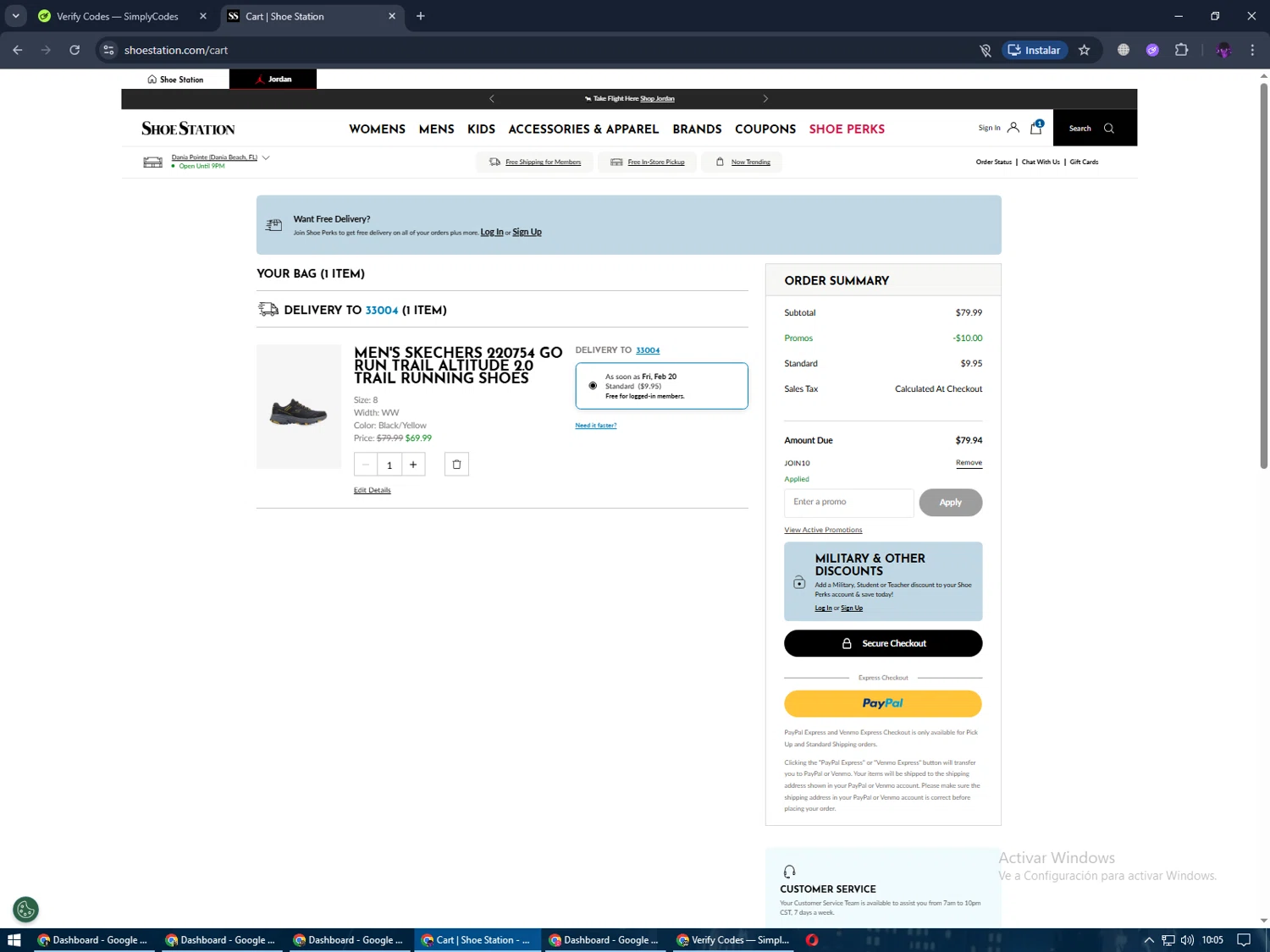Open the cookie preferences icon
Viewport: 1270px width, 952px height.
point(26,910)
